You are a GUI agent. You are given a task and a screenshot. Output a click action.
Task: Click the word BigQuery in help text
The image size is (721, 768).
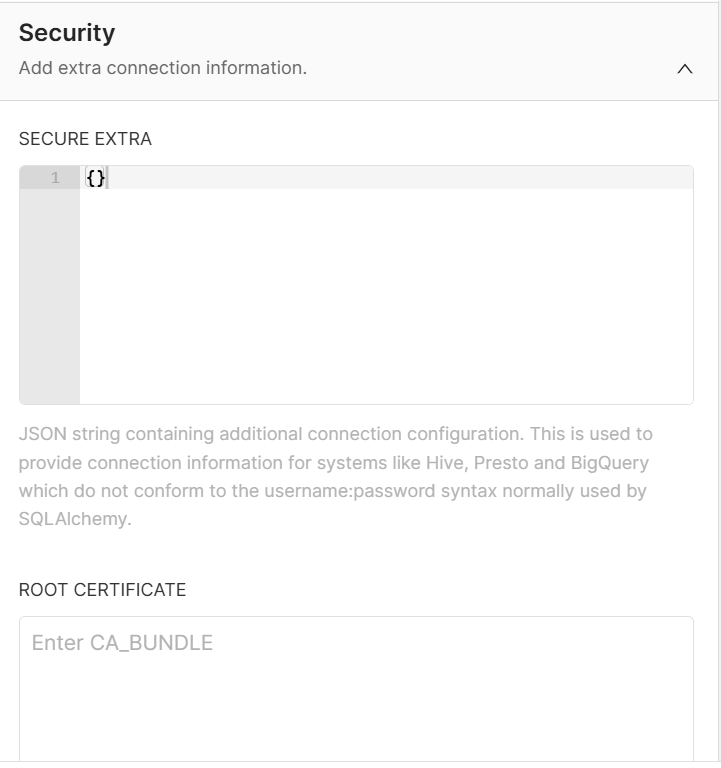(609, 463)
